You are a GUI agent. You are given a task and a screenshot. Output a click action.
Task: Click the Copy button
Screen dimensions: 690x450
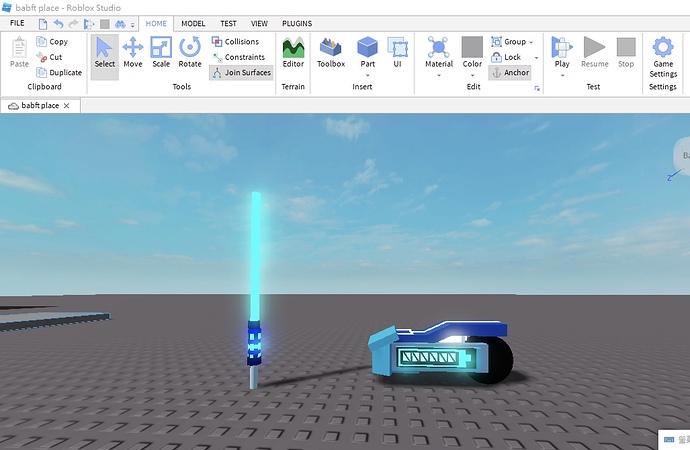click(52, 42)
